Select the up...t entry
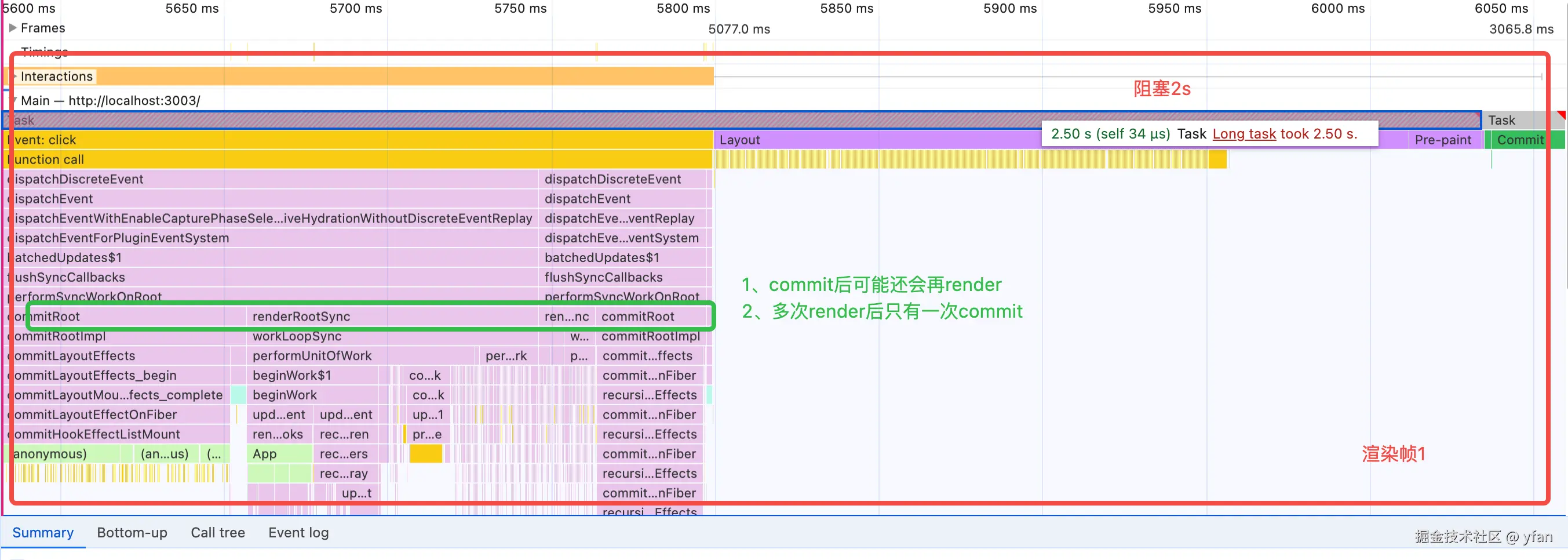This screenshot has height=560, width=1568. pyautogui.click(x=358, y=493)
